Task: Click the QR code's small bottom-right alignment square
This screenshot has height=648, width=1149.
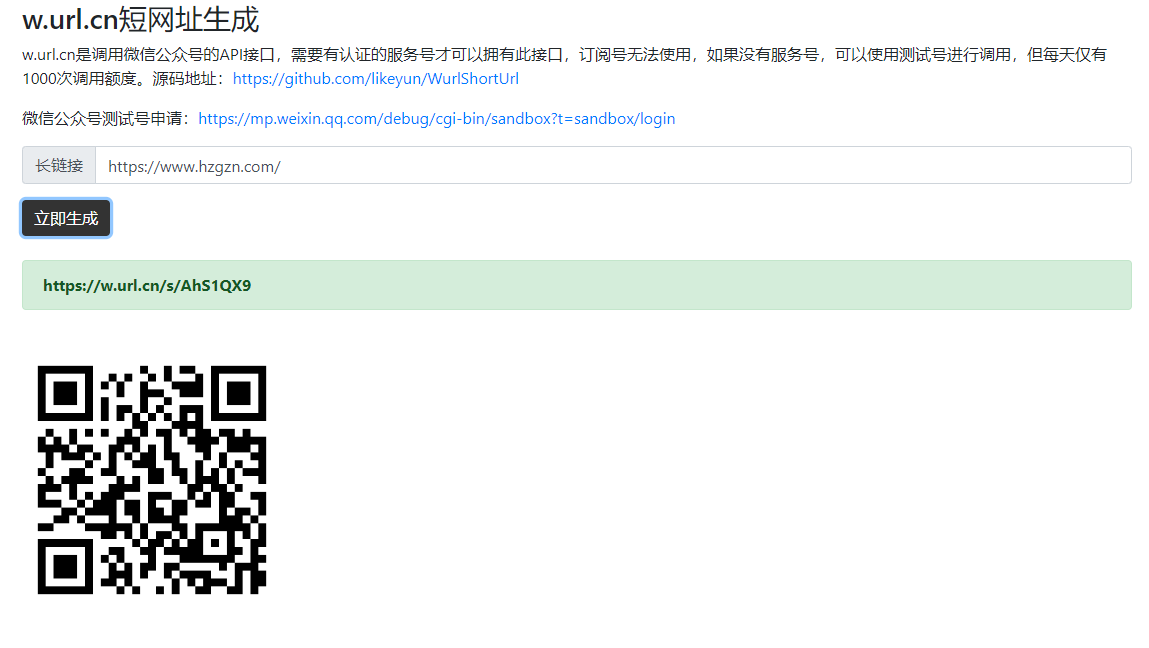Action: (213, 541)
